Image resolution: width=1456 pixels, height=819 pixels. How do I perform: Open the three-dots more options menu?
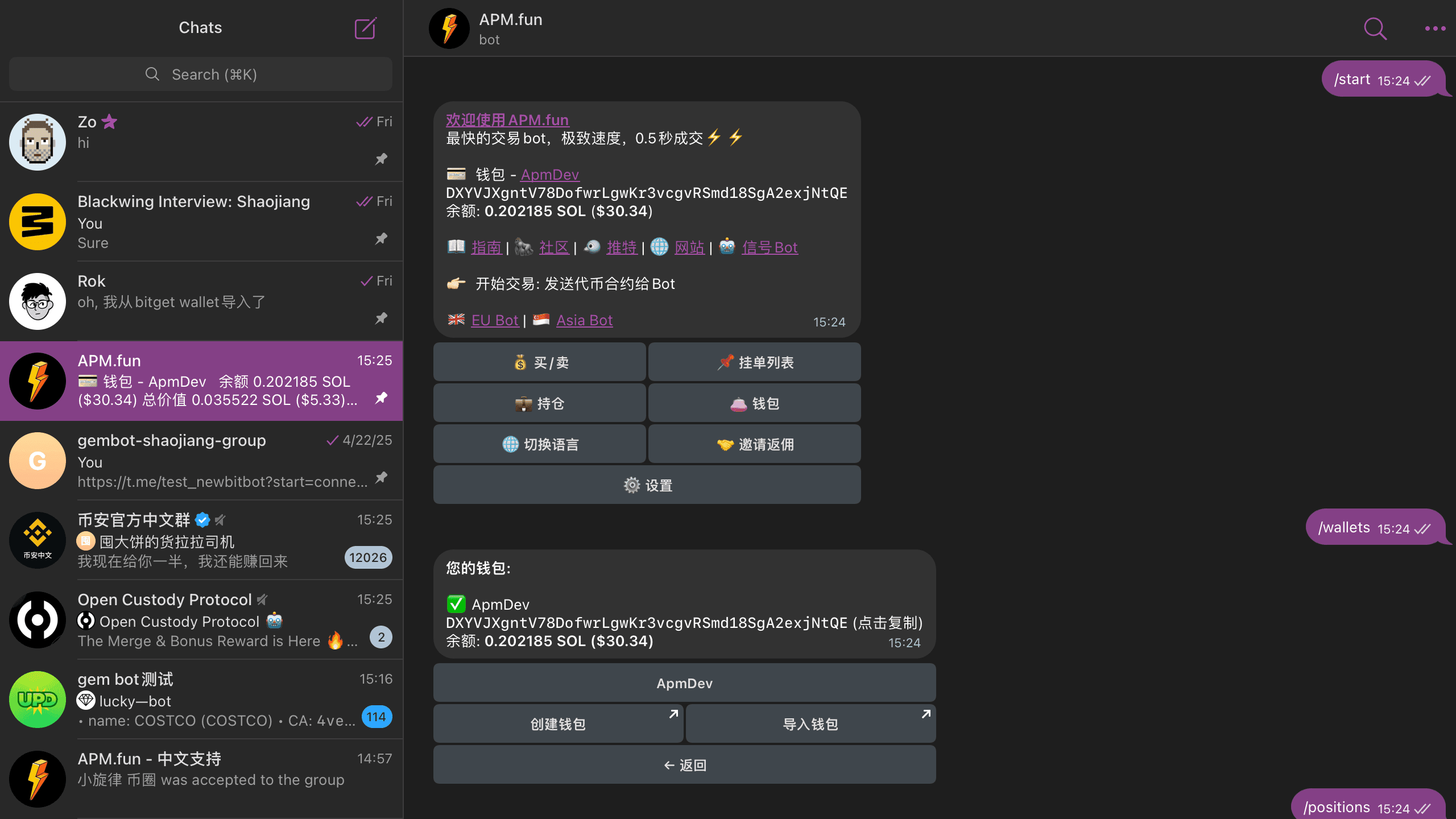1435,28
